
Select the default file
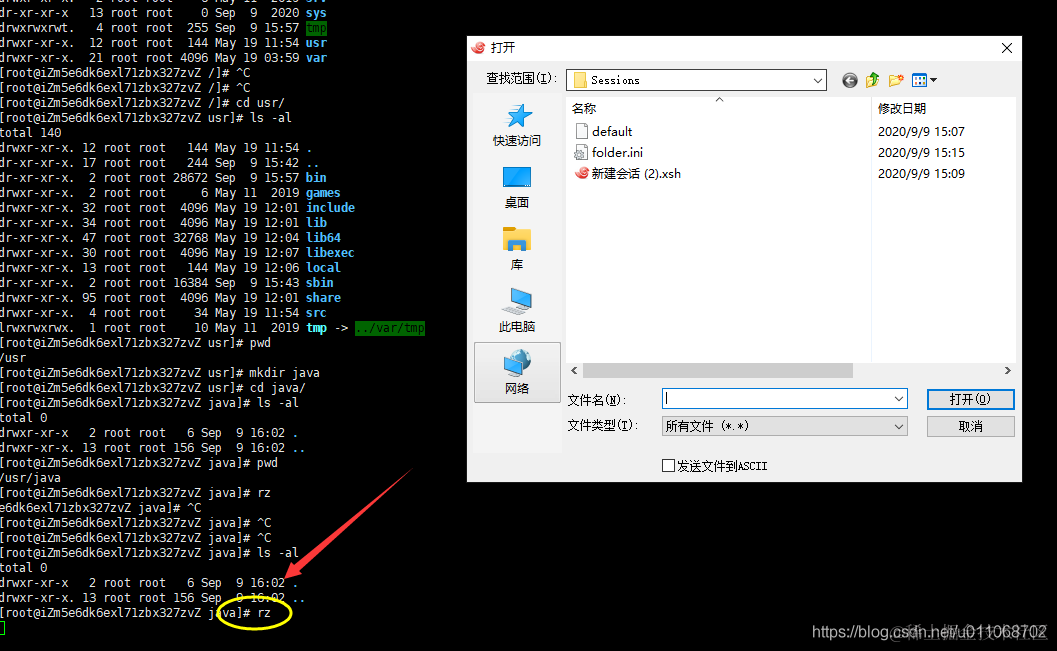(x=604, y=131)
